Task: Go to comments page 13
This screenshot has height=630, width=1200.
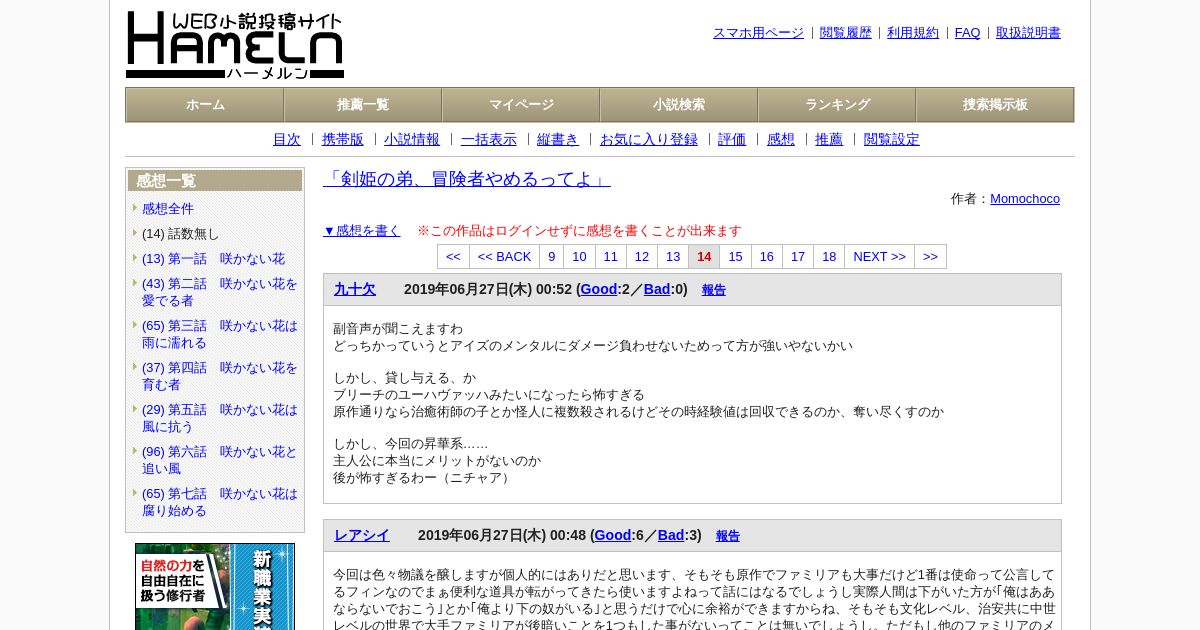Action: click(673, 257)
